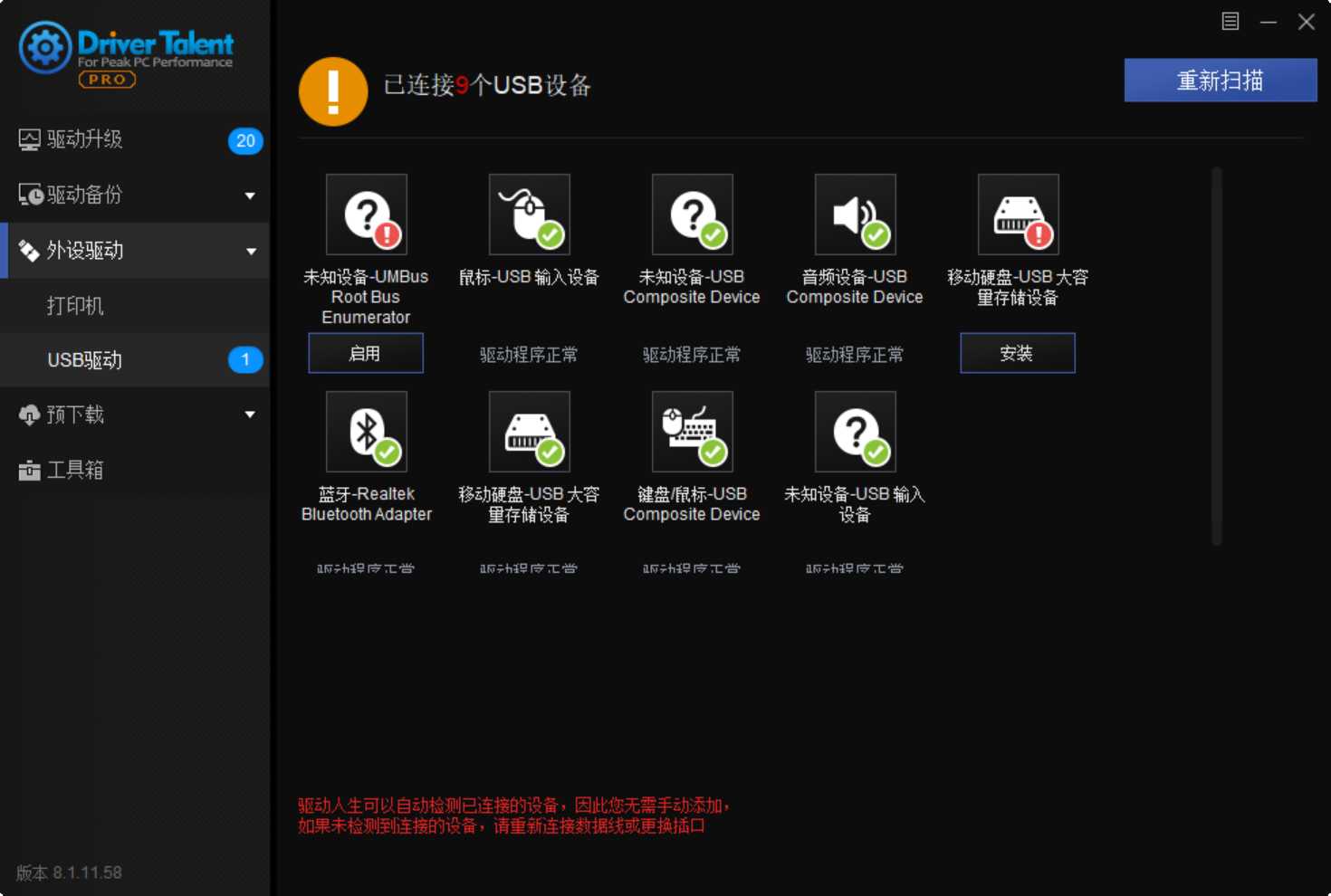The image size is (1331, 896).
Task: Minimize the Driver Talent window
Action: pos(1269,22)
